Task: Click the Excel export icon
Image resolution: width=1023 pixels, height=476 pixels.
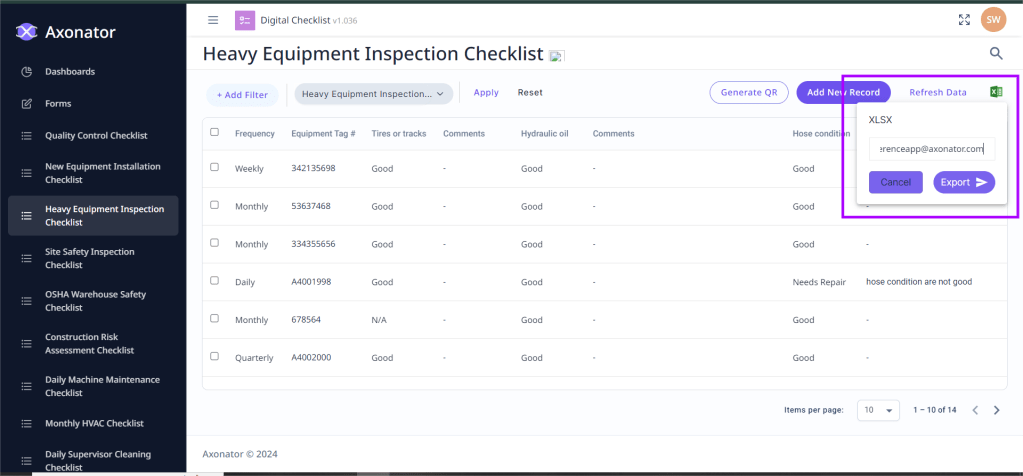Action: click(x=996, y=92)
